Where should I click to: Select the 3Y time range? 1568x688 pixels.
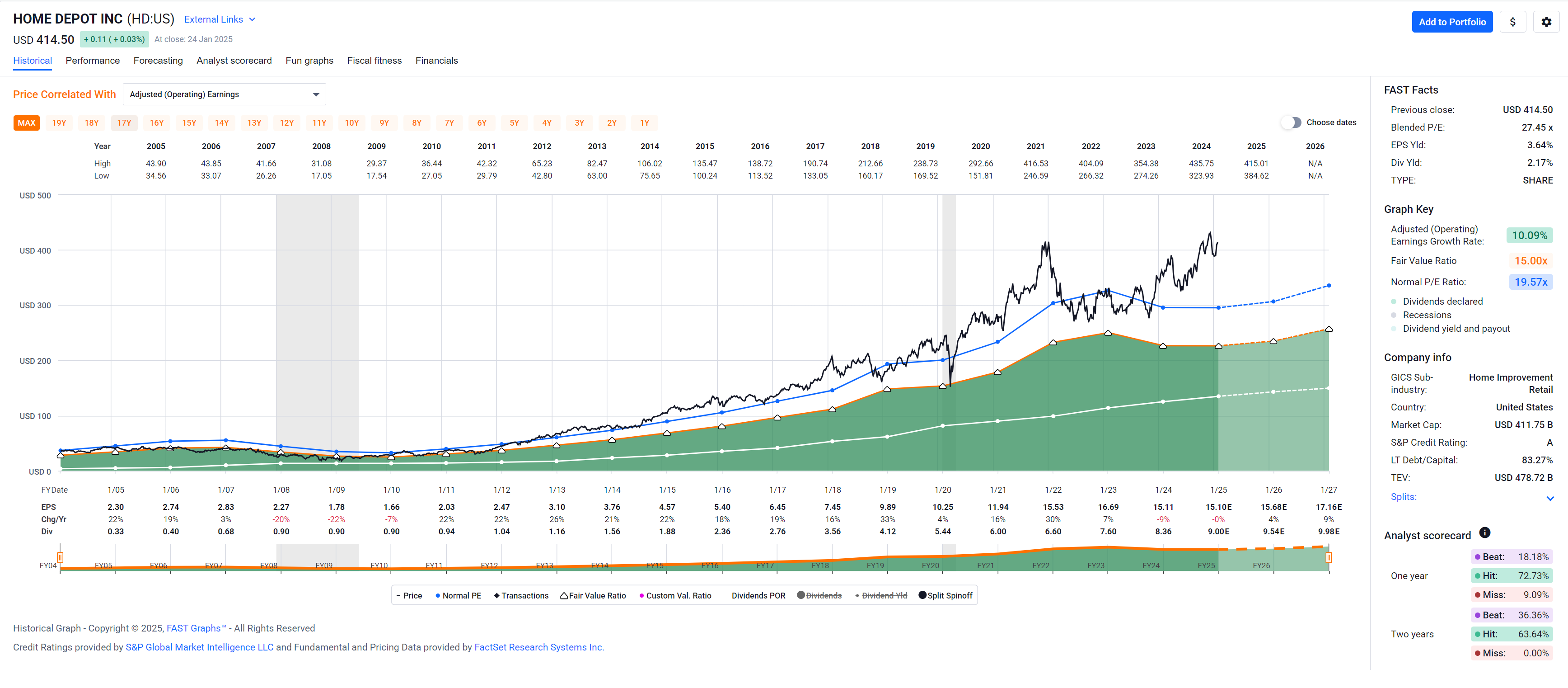click(x=580, y=123)
